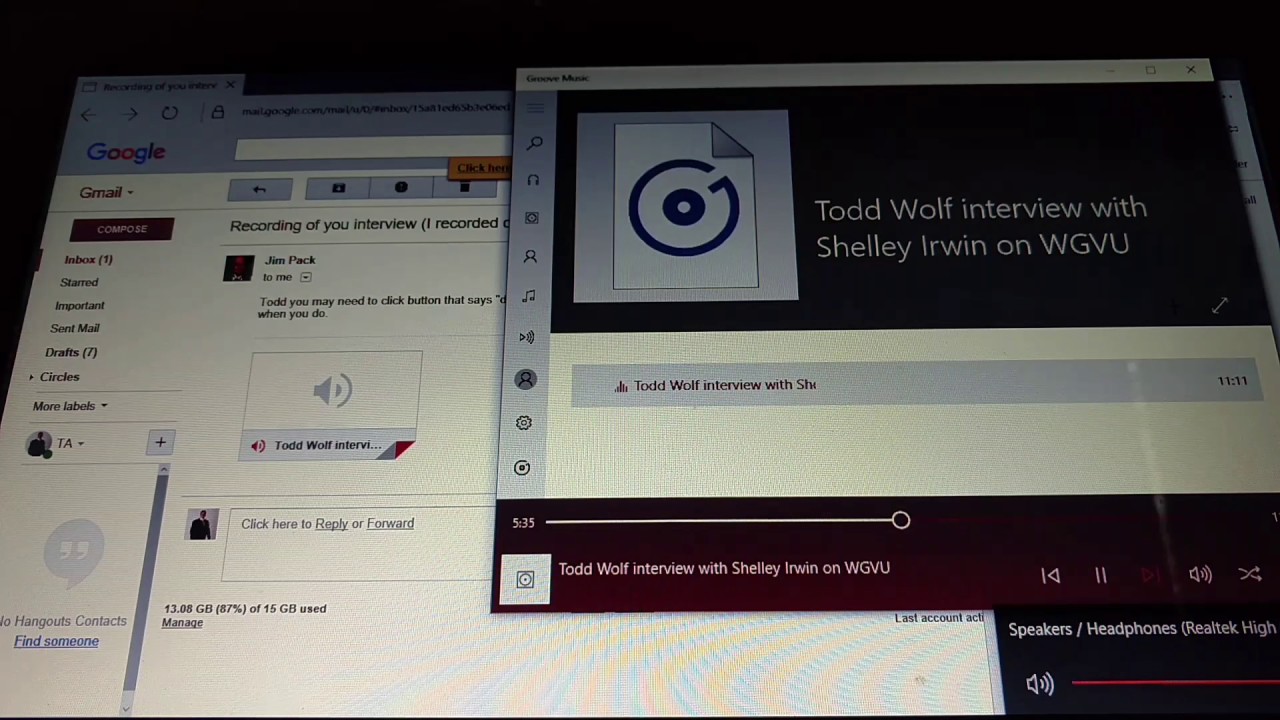
Task: Click the Google logo in Gmail
Action: tap(126, 152)
